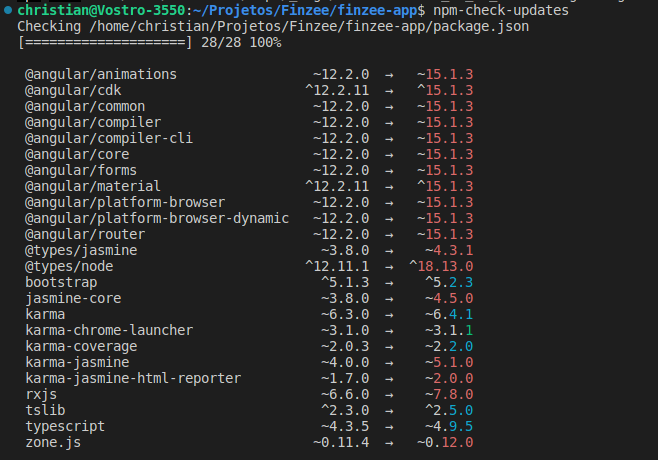This screenshot has width=658, height=460.
Task: Click the @angular/common package name
Action: [85, 106]
